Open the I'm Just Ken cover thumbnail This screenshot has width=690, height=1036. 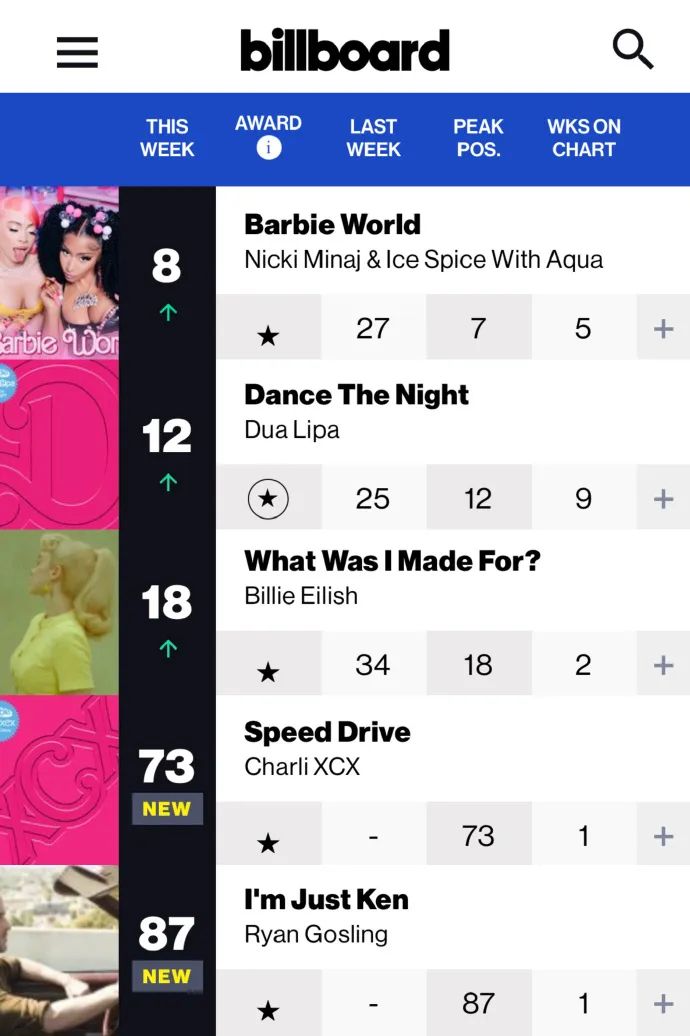(59, 950)
